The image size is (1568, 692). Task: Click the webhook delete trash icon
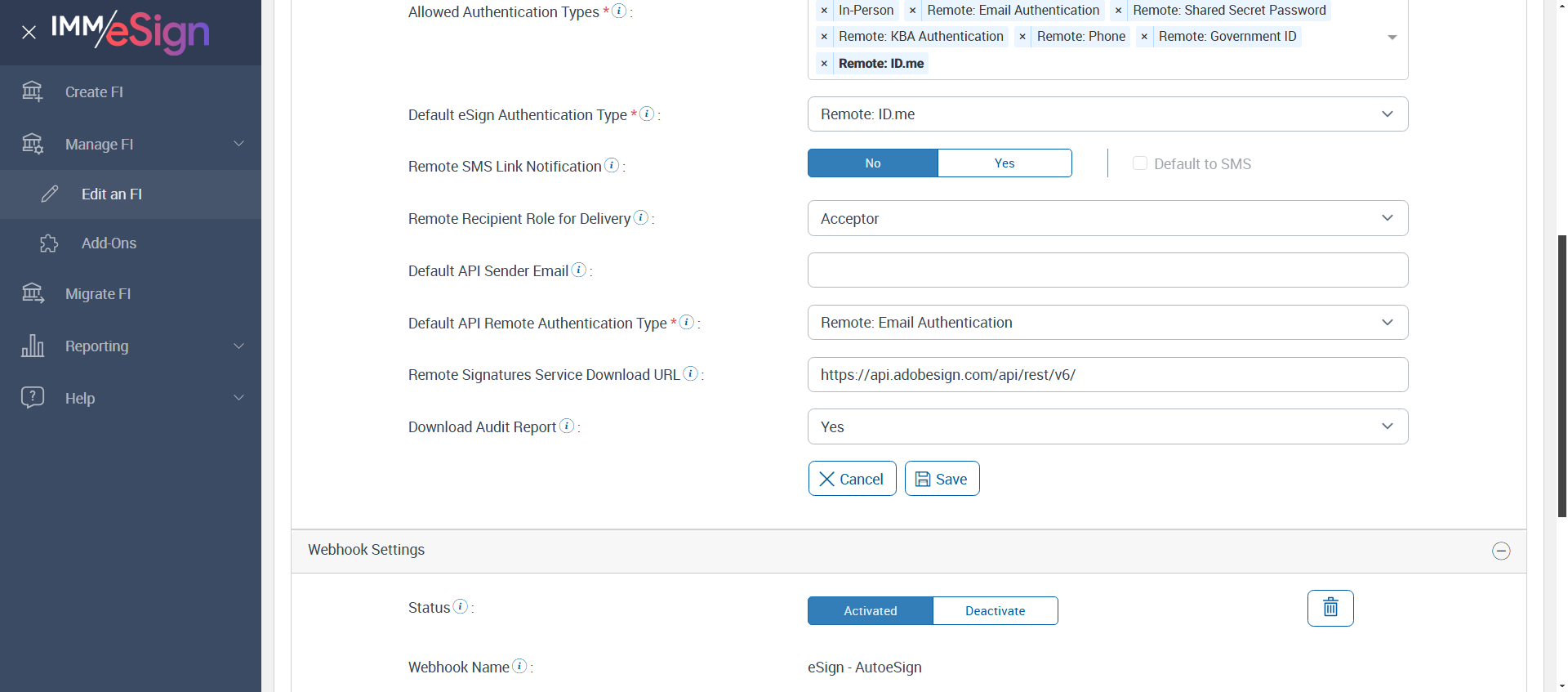coord(1330,608)
